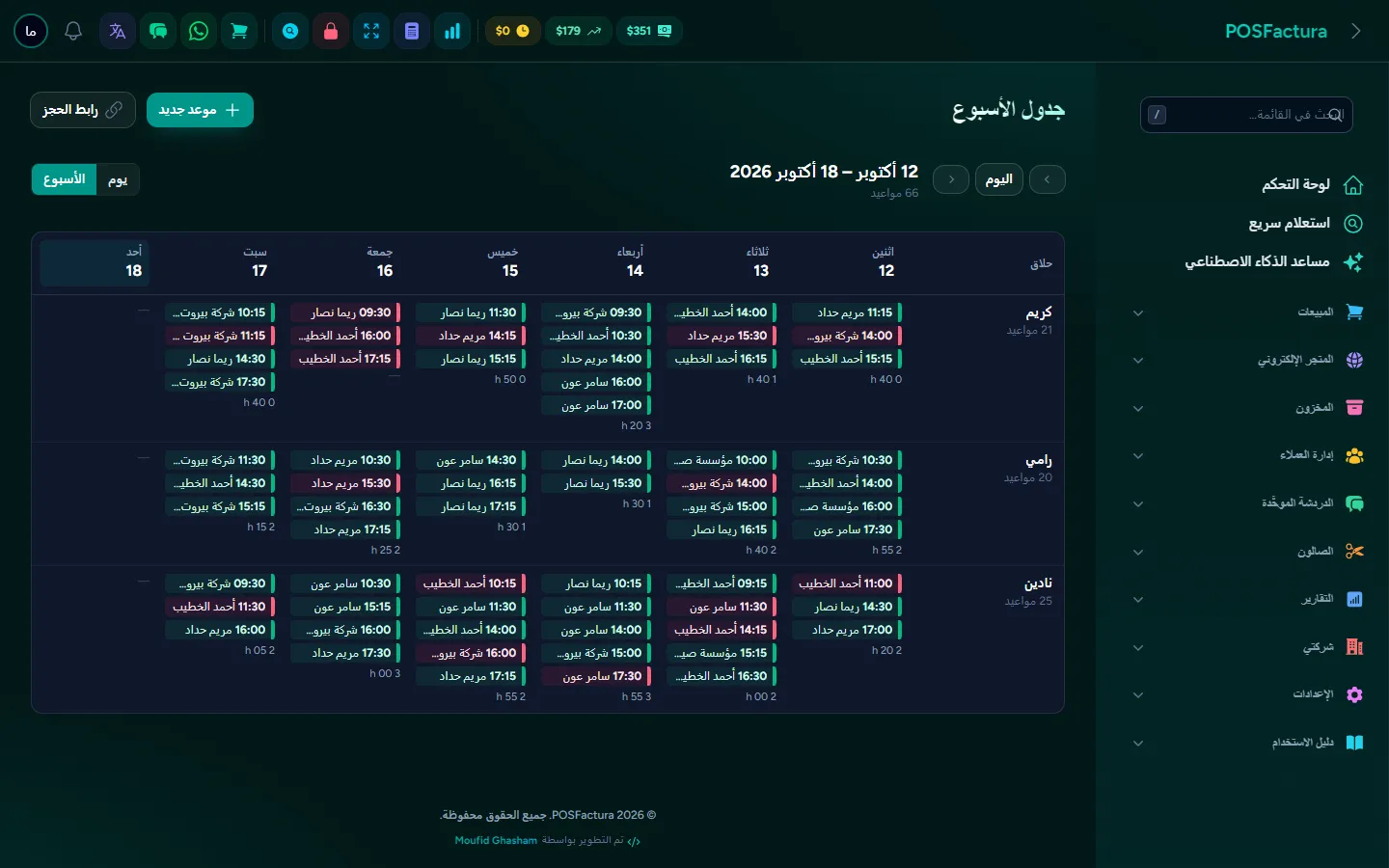Click the cyan search icon in the top bar

[290, 31]
